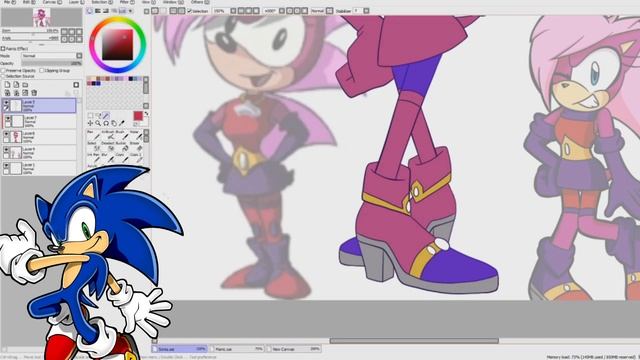Hide the bottom layer in the list
Screen dimensions: 640x360
coord(6,165)
